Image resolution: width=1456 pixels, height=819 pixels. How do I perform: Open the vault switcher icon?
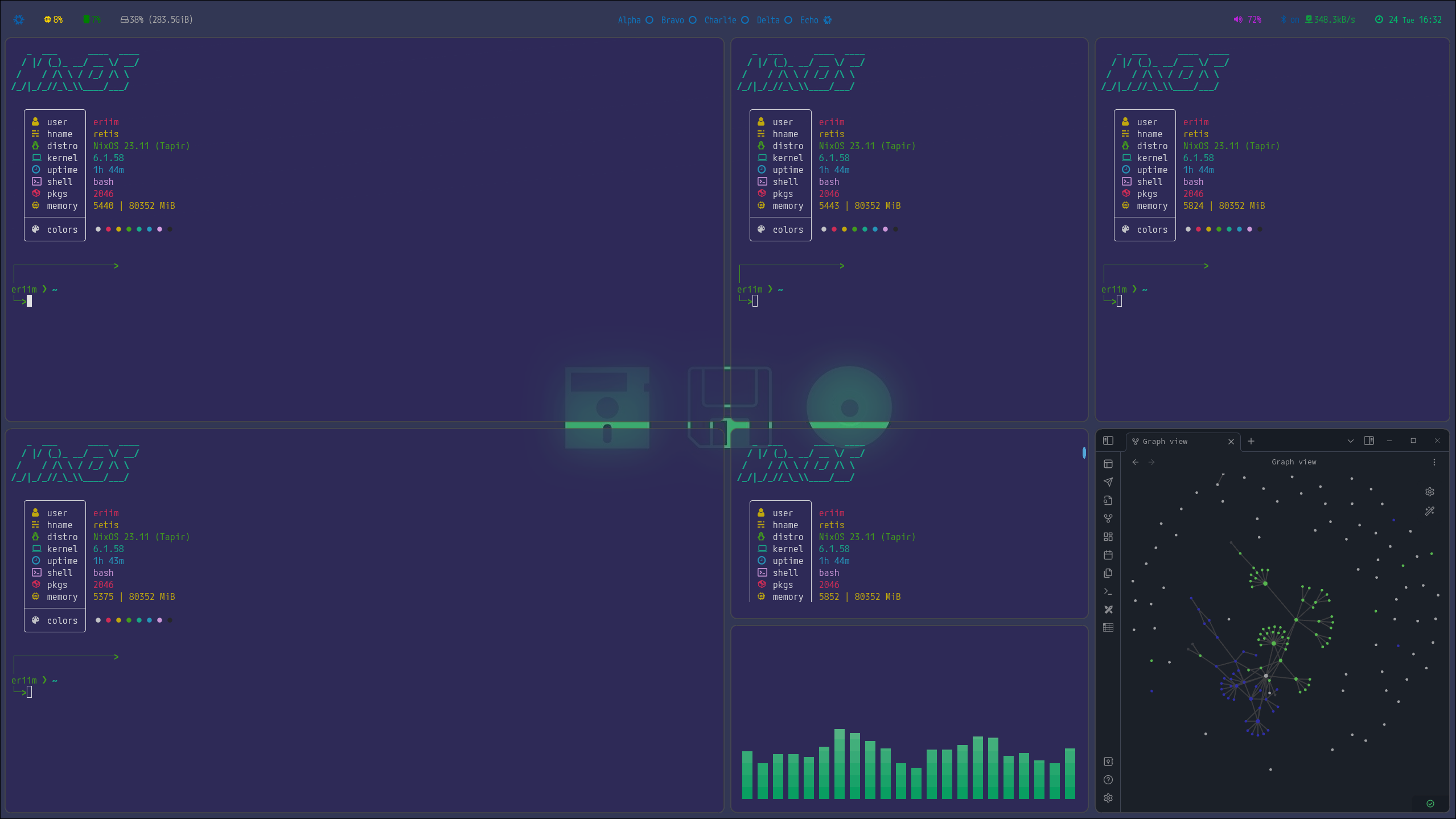click(1108, 762)
